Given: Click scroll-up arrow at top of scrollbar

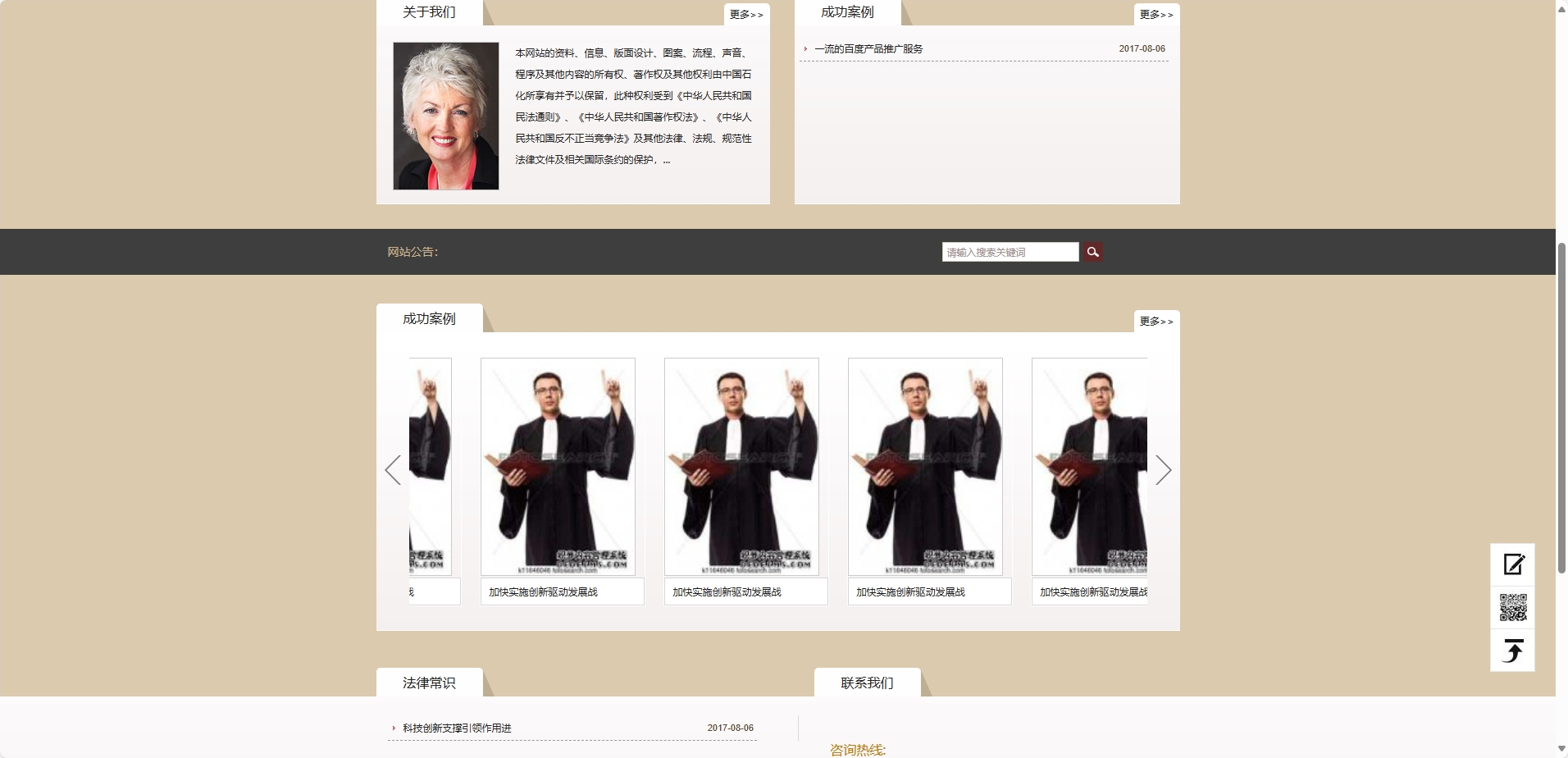Looking at the screenshot, I should click(x=1561, y=7).
